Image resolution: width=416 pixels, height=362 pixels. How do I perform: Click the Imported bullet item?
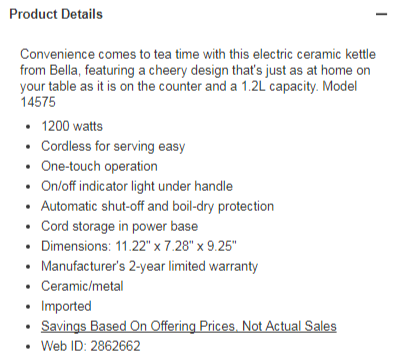66,306
